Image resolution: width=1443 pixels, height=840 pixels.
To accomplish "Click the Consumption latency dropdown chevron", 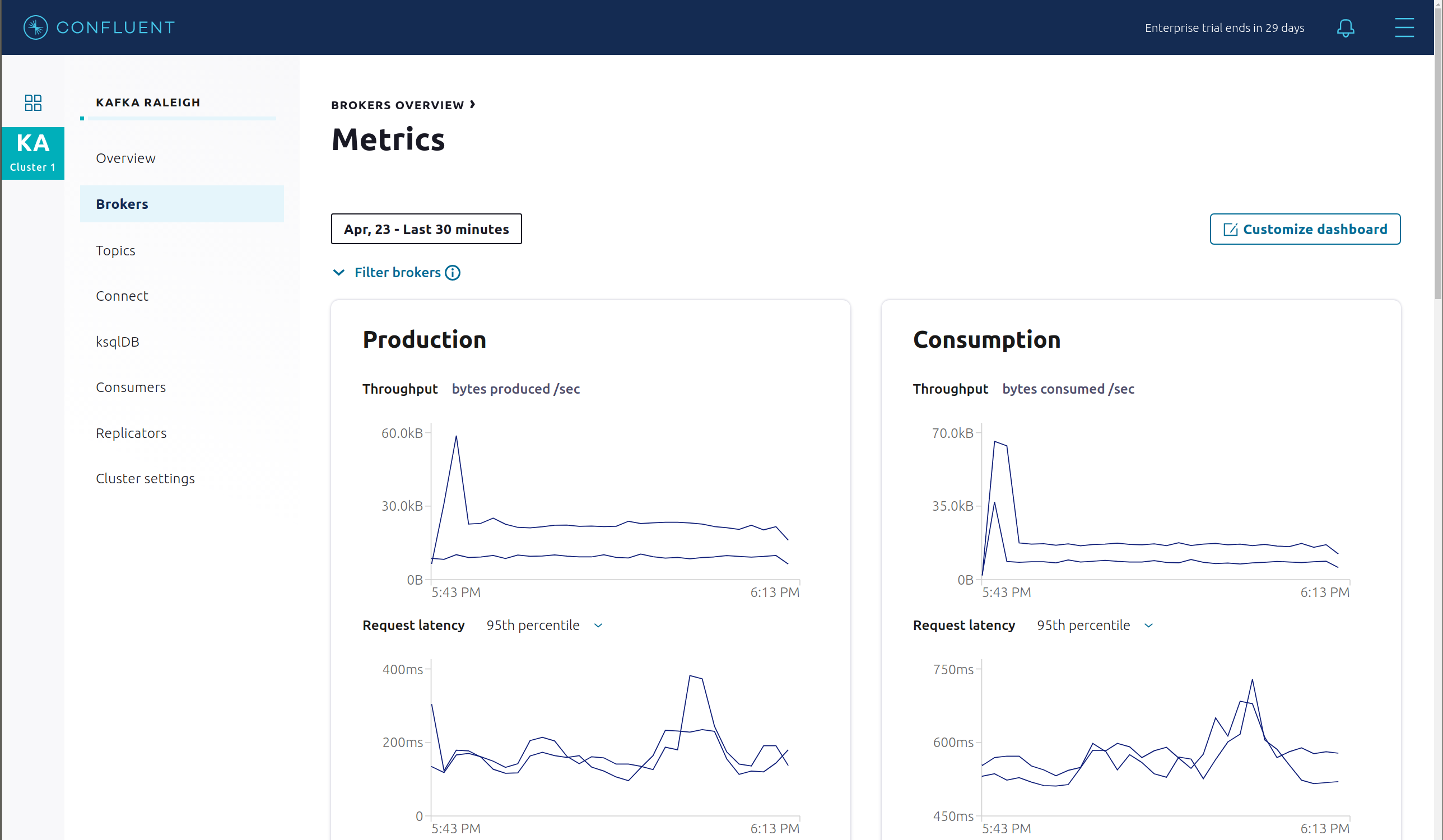I will pos(1149,626).
